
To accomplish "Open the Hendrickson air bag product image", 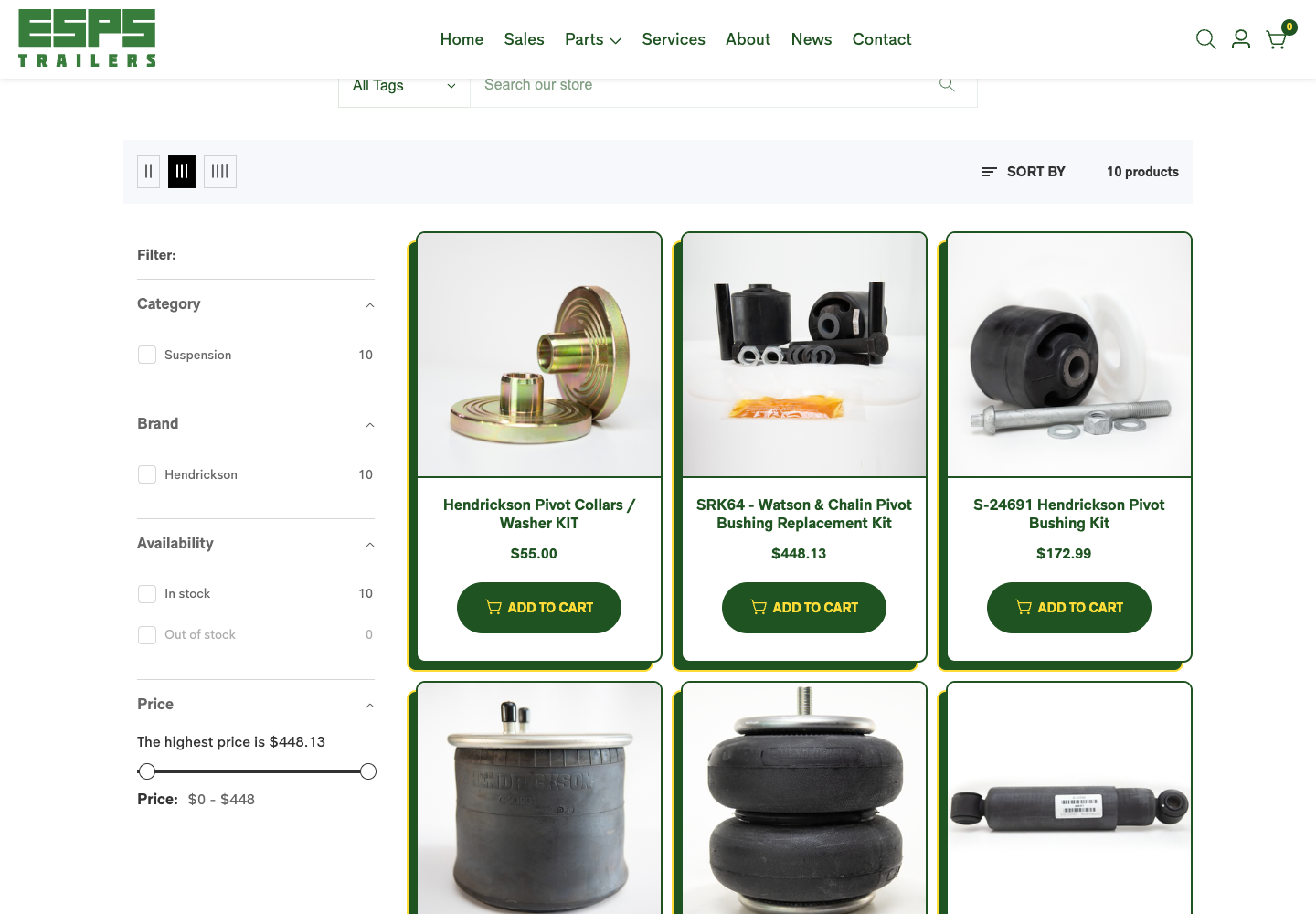I will pyautogui.click(x=539, y=799).
